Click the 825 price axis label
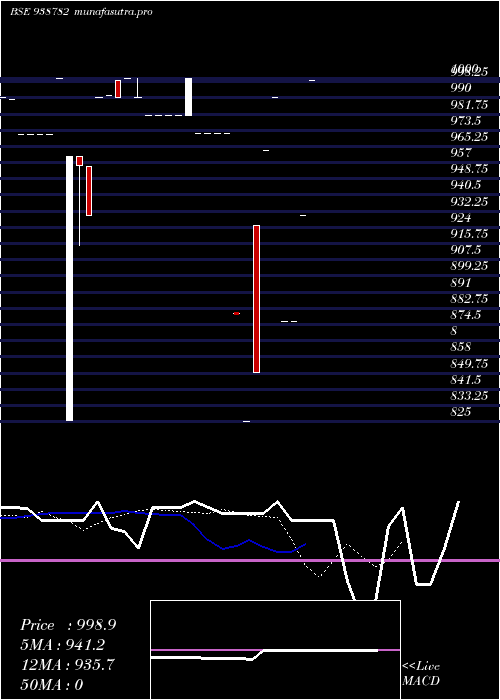Image resolution: width=500 pixels, height=700 pixels. [461, 412]
